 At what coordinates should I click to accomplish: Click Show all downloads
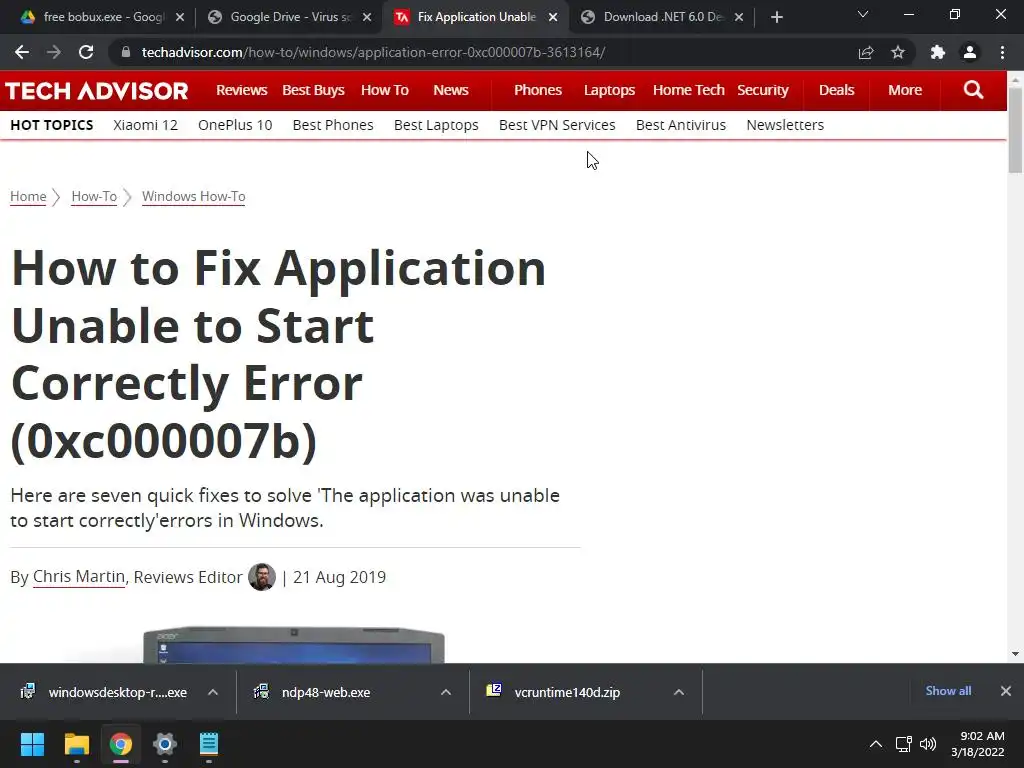948,691
